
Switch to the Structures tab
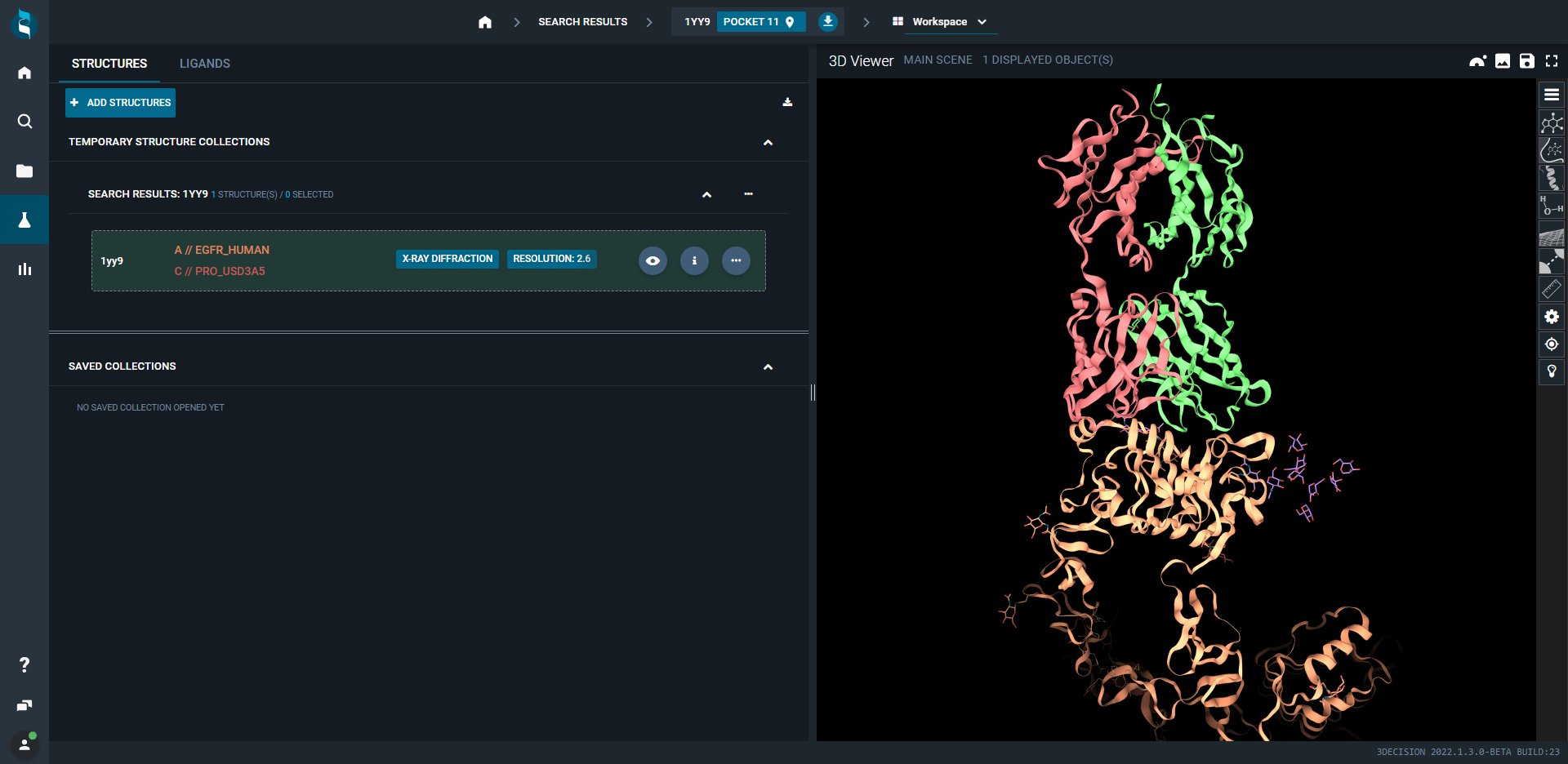point(109,63)
